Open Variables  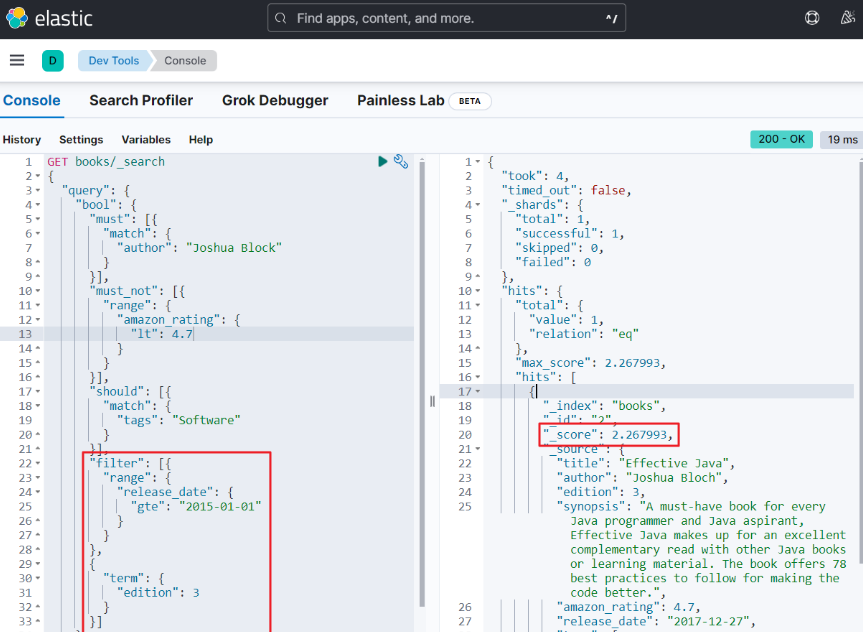click(146, 140)
